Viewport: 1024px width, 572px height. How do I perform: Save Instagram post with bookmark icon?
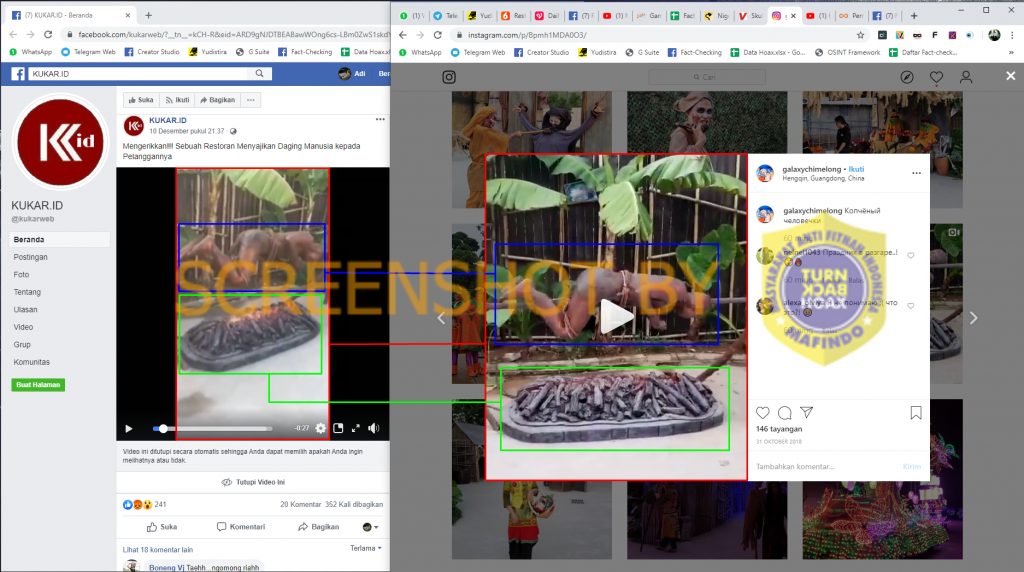coord(916,413)
